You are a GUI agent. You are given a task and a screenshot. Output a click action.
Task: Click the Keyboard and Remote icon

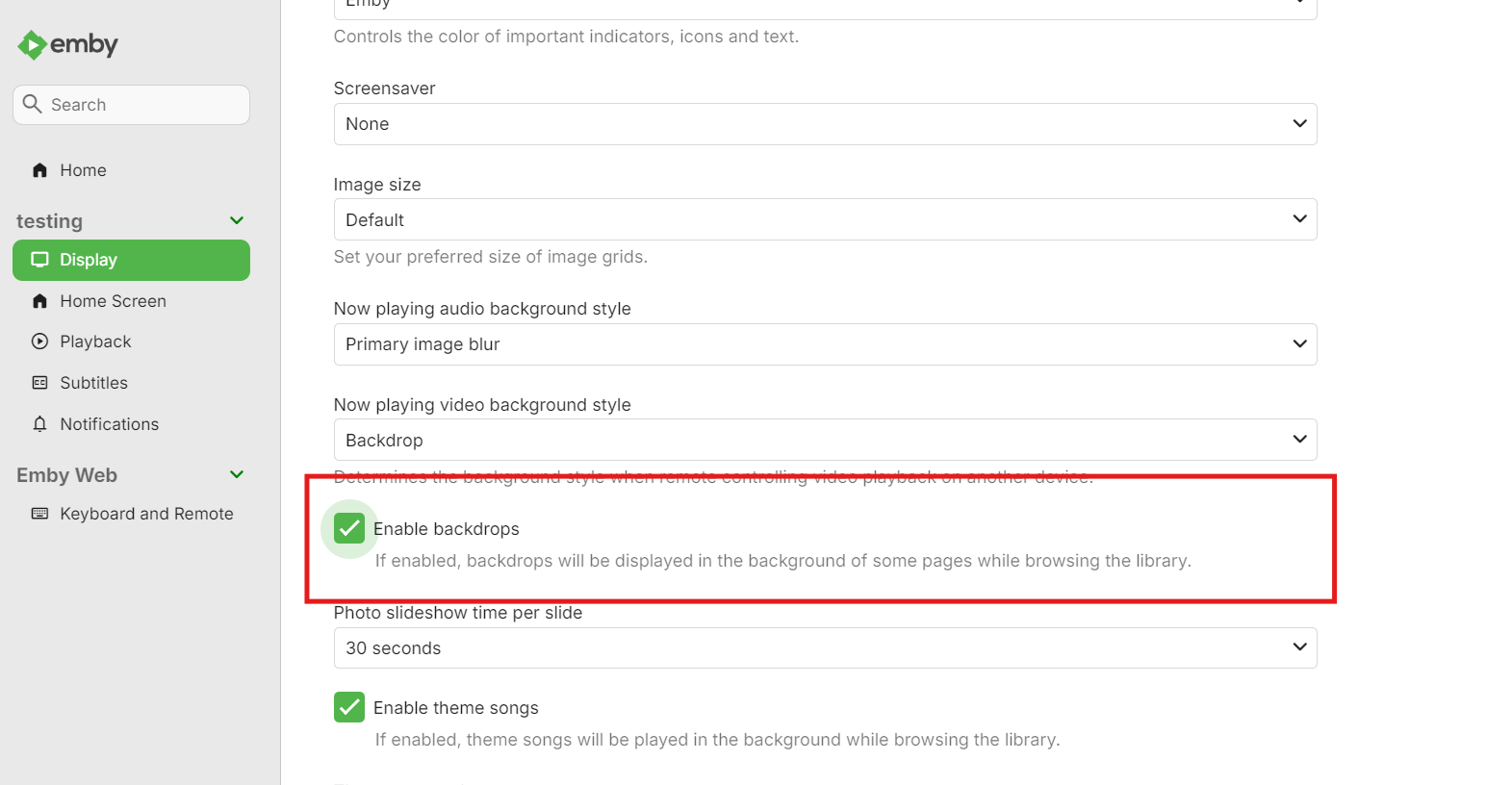point(38,513)
